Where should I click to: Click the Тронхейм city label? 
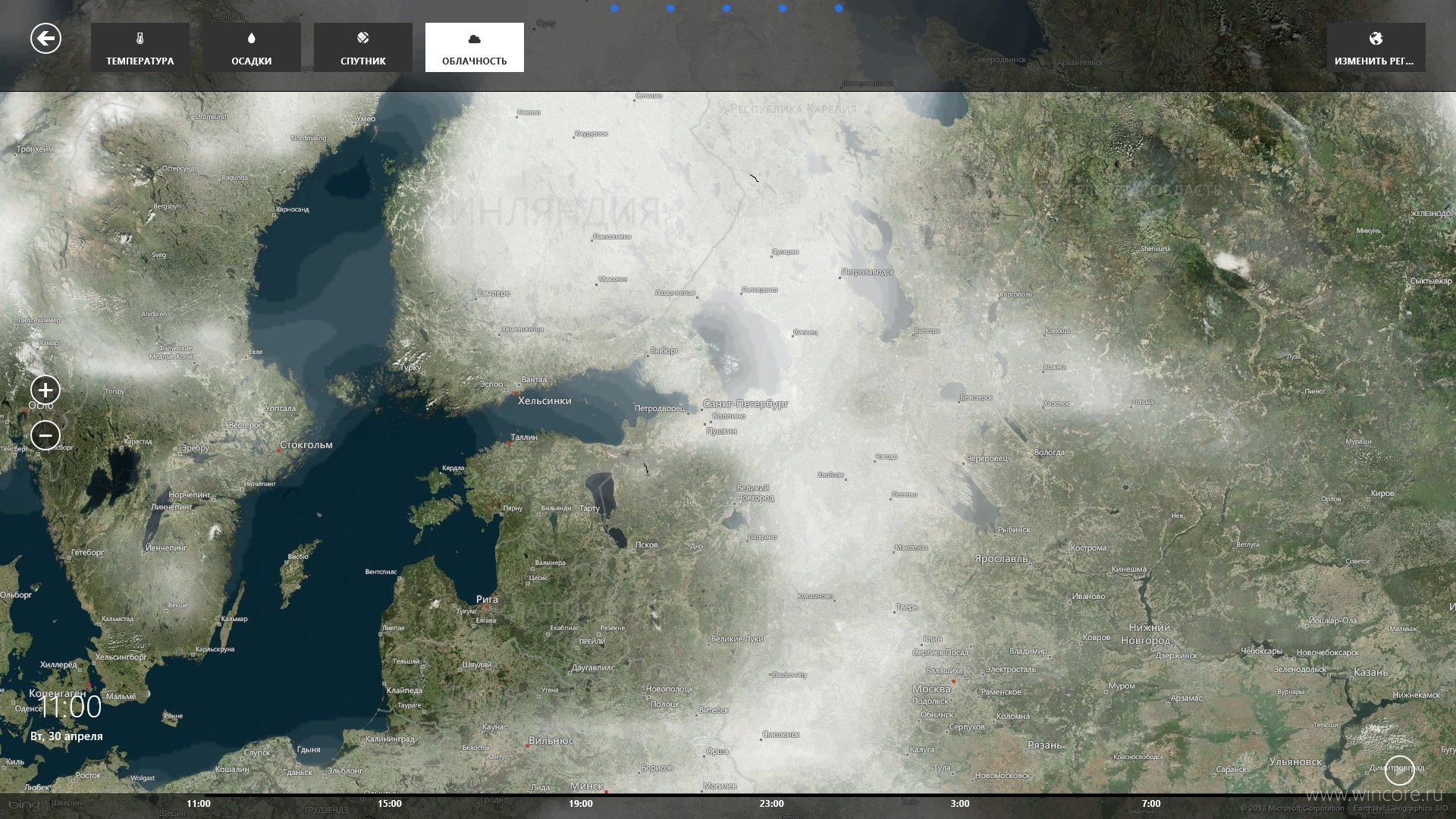pos(35,149)
